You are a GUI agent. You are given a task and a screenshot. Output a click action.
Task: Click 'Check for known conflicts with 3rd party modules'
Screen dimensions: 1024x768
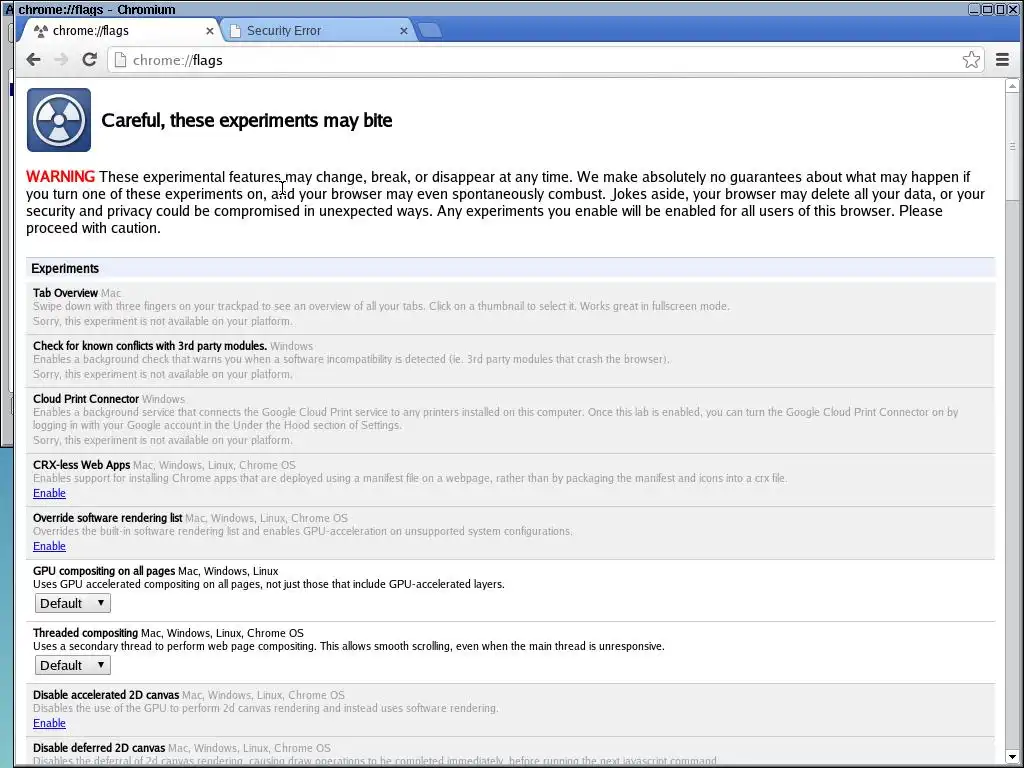pyautogui.click(x=150, y=346)
